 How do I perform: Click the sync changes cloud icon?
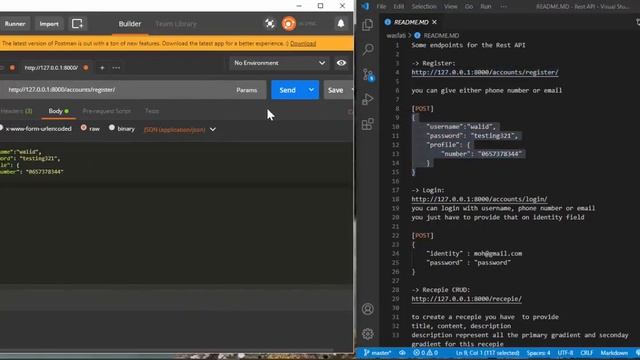402,353
